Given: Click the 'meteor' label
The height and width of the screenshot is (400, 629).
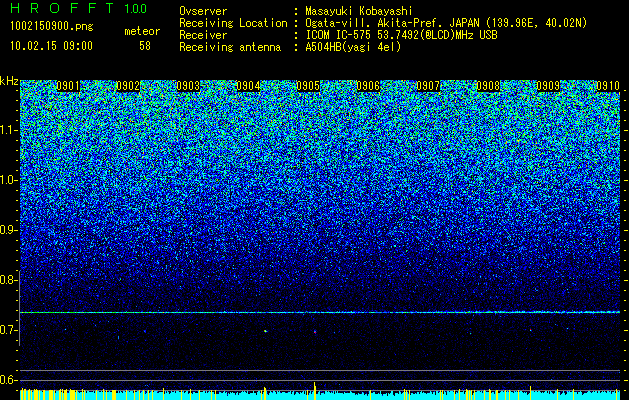Looking at the screenshot, I should point(142,31).
